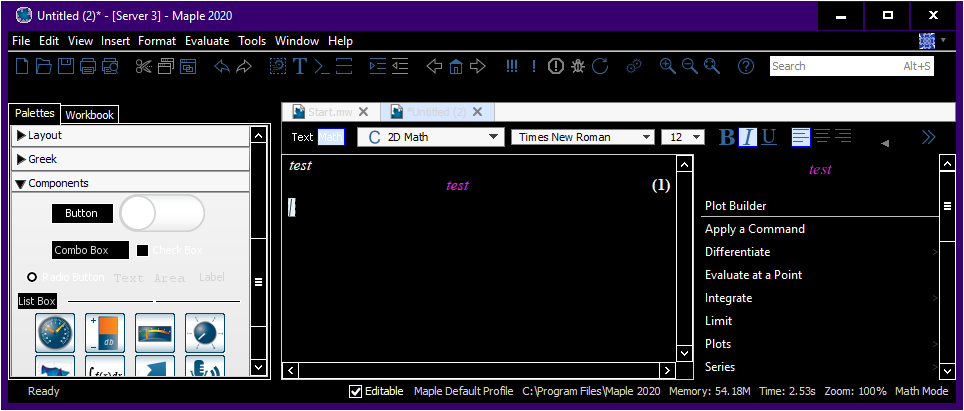Image resolution: width=964 pixels, height=411 pixels.
Task: Open the debugger with the bug icon
Action: [577, 66]
